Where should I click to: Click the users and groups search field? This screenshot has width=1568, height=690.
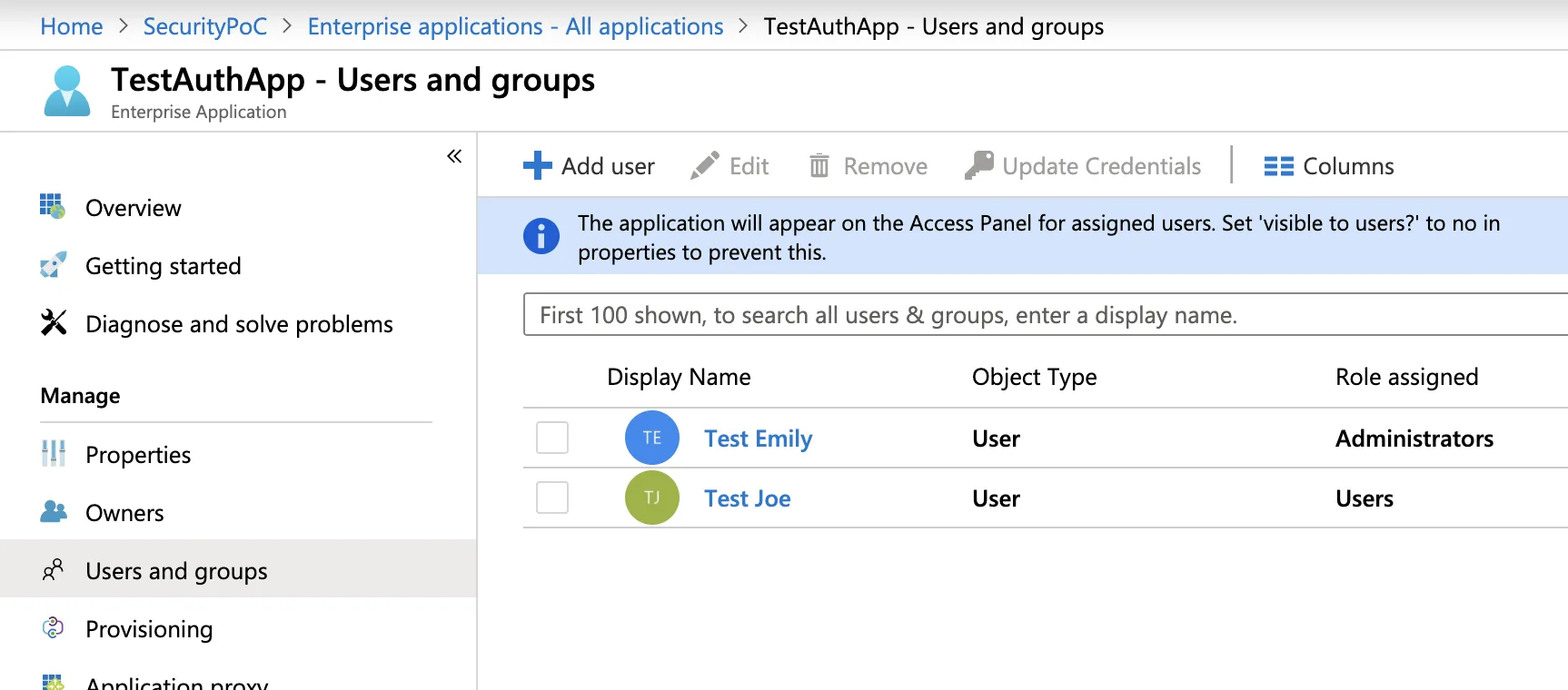(1045, 315)
